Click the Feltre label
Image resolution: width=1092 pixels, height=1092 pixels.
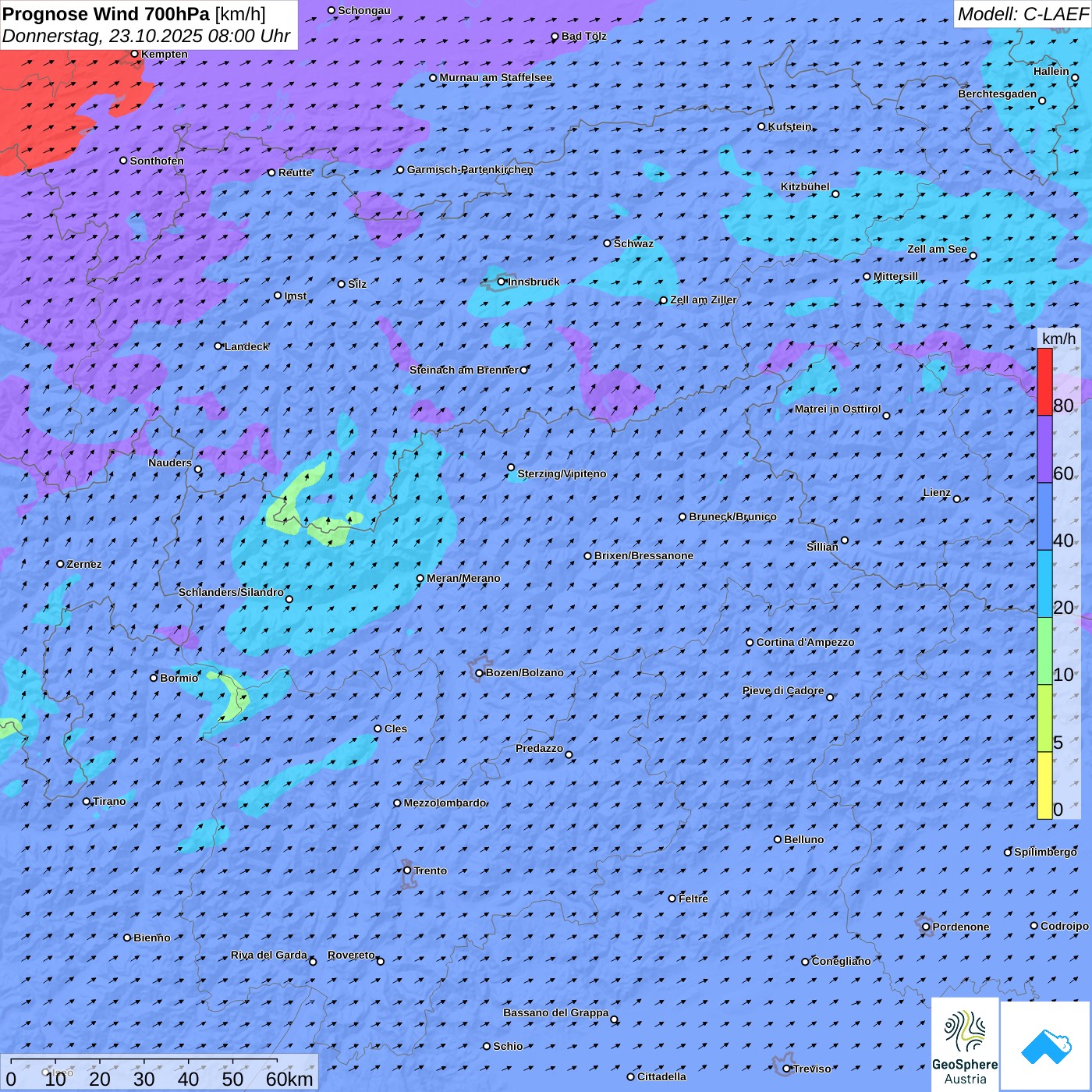693,899
